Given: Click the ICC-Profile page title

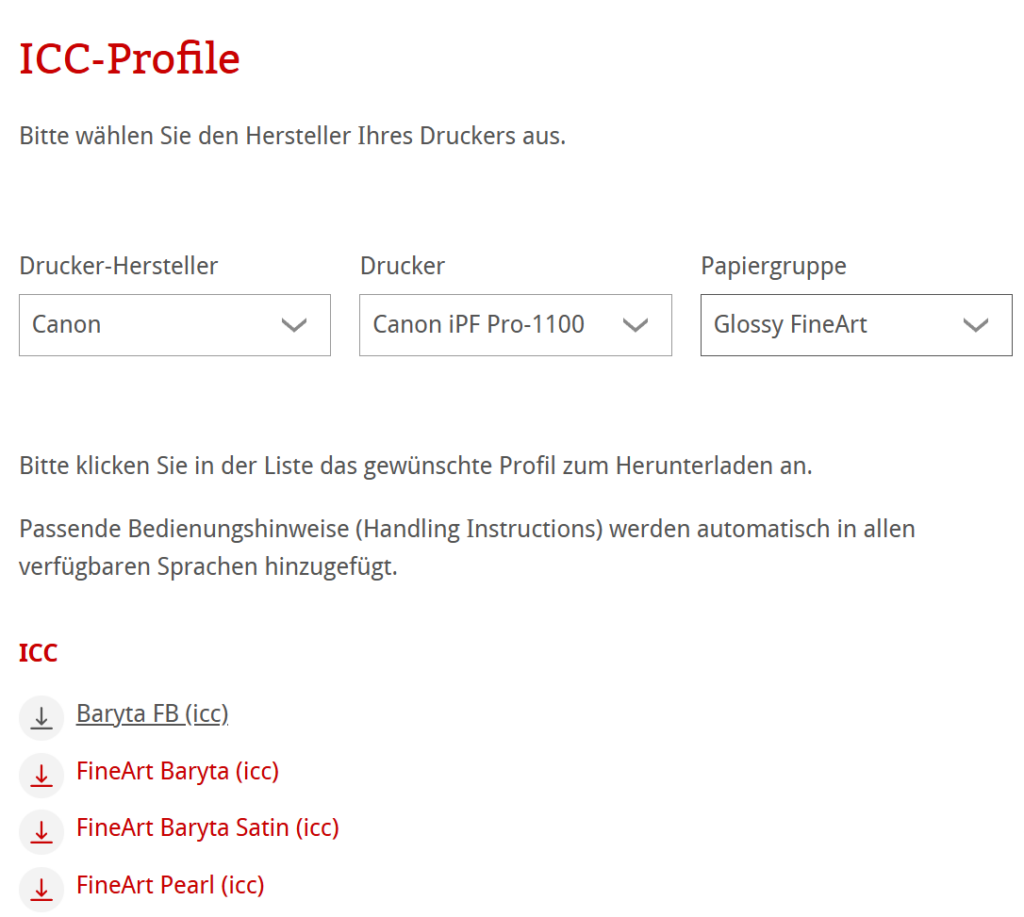Looking at the screenshot, I should [128, 58].
